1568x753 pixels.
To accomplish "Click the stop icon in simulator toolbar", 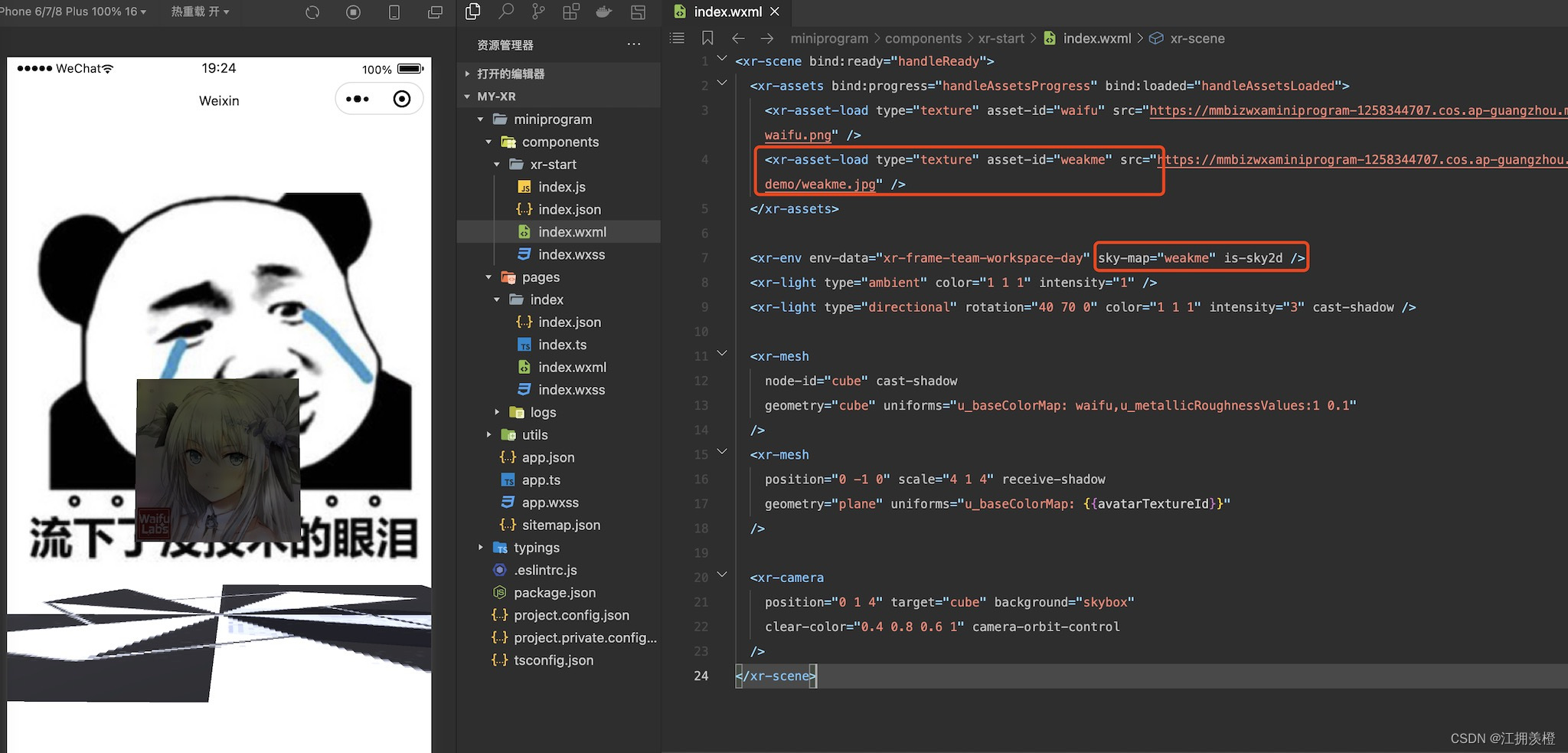I will coord(353,12).
